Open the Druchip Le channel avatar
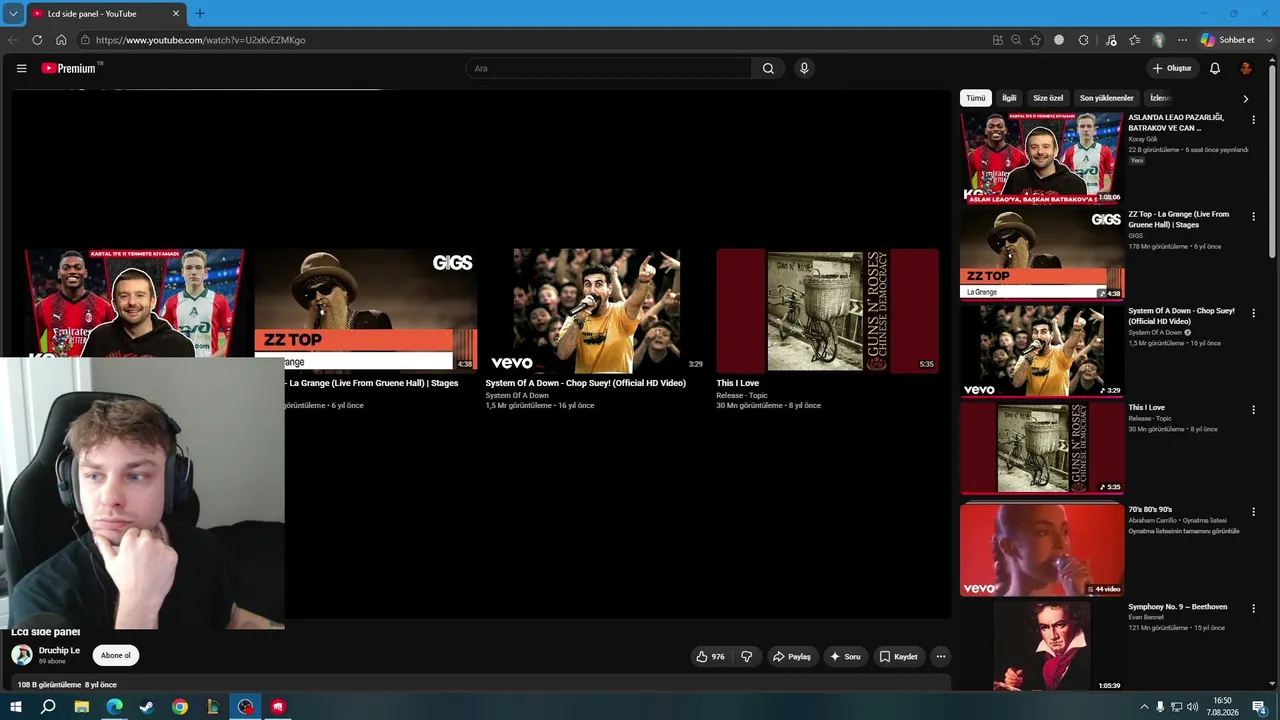1280x720 pixels. pos(22,655)
